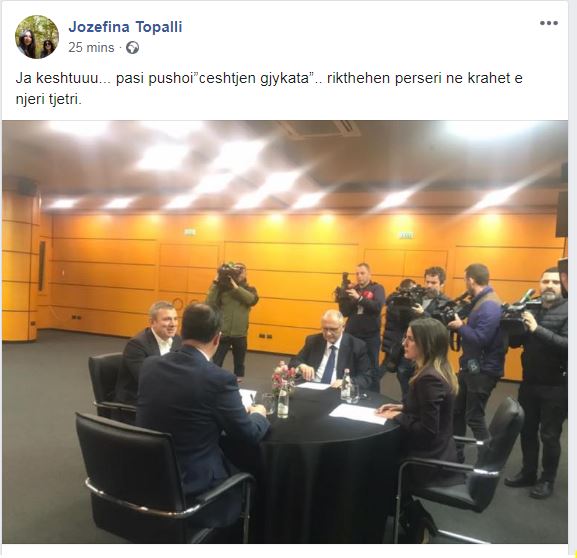Click the cameraman in the green jacket
Screen dimensions: 577x558
point(233,319)
